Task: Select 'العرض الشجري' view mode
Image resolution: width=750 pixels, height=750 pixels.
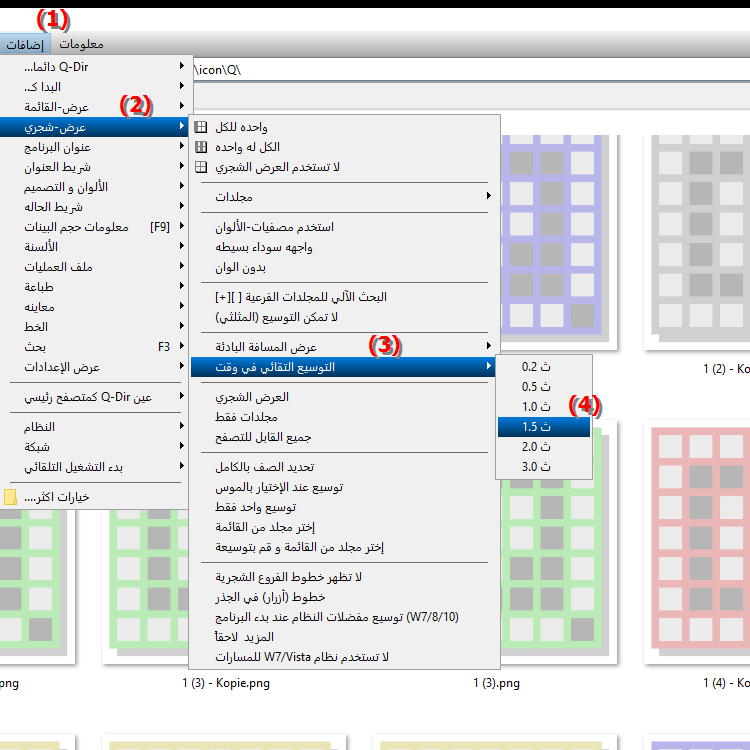Action: click(x=342, y=397)
